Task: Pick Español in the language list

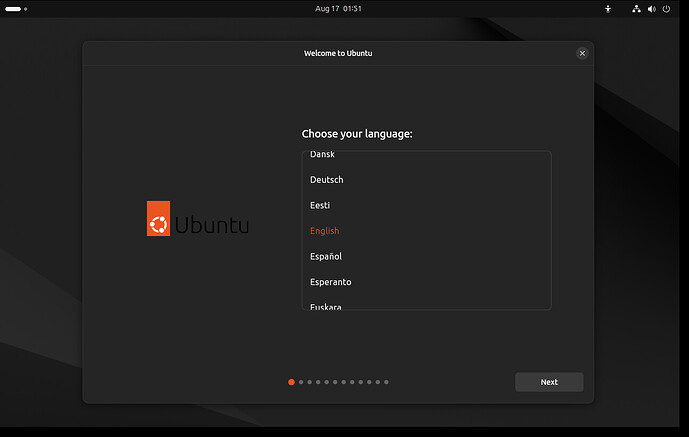Action: pyautogui.click(x=426, y=256)
